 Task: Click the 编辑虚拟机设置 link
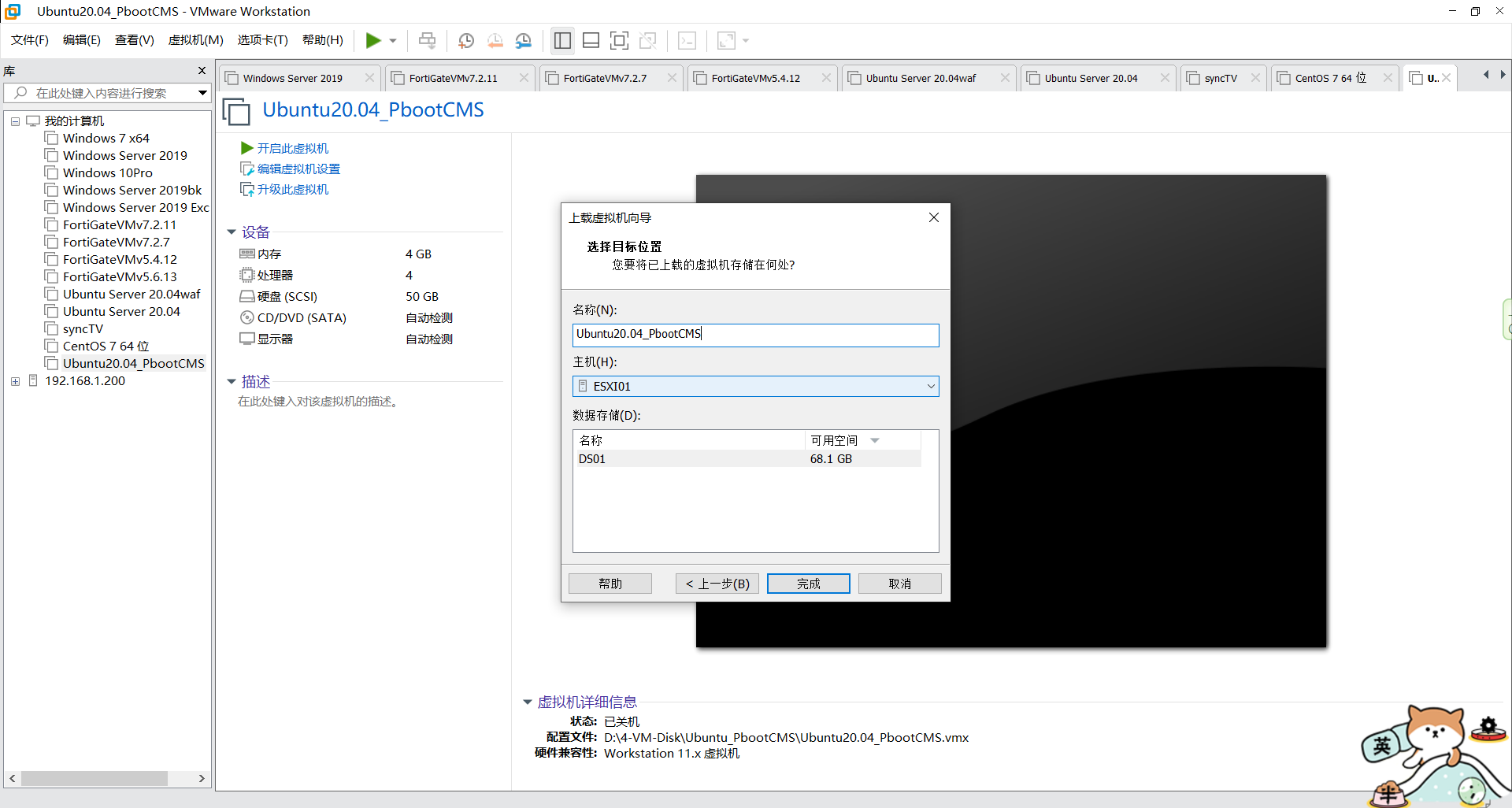click(298, 169)
